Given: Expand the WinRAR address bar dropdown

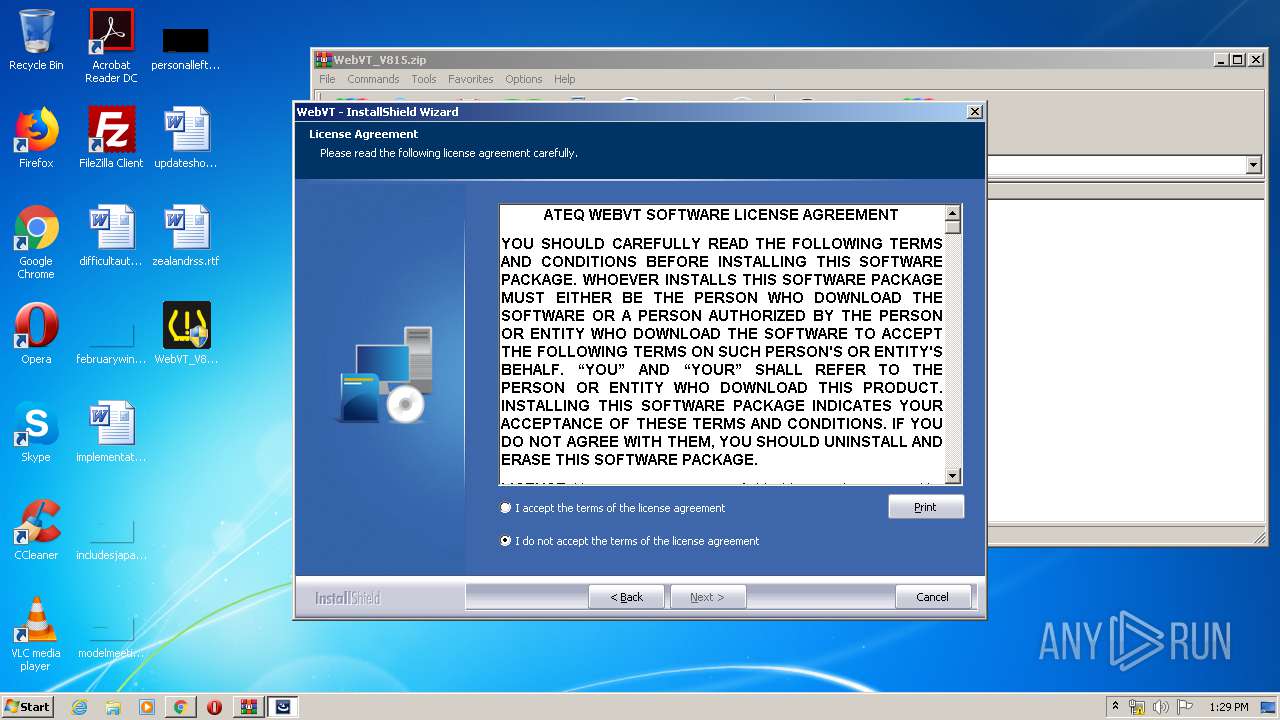Looking at the screenshot, I should coord(1254,165).
